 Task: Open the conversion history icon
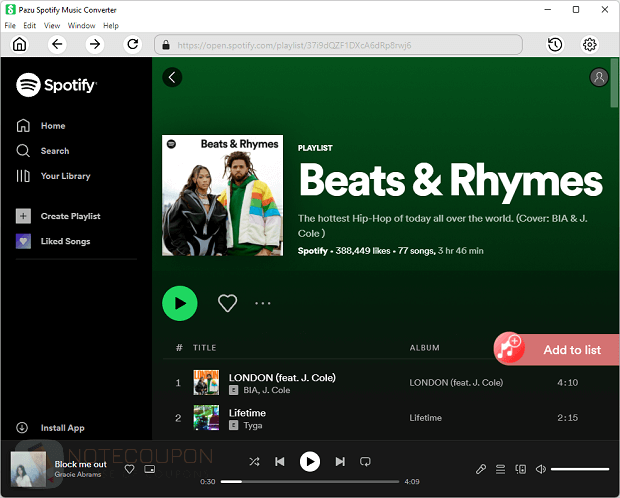[555, 45]
